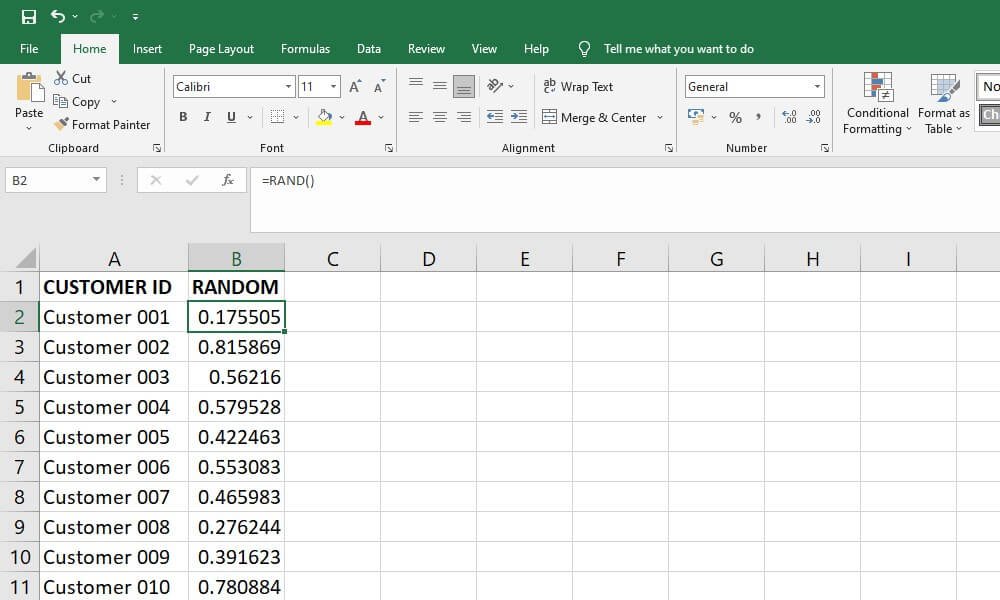Apply Percent number style

[735, 117]
